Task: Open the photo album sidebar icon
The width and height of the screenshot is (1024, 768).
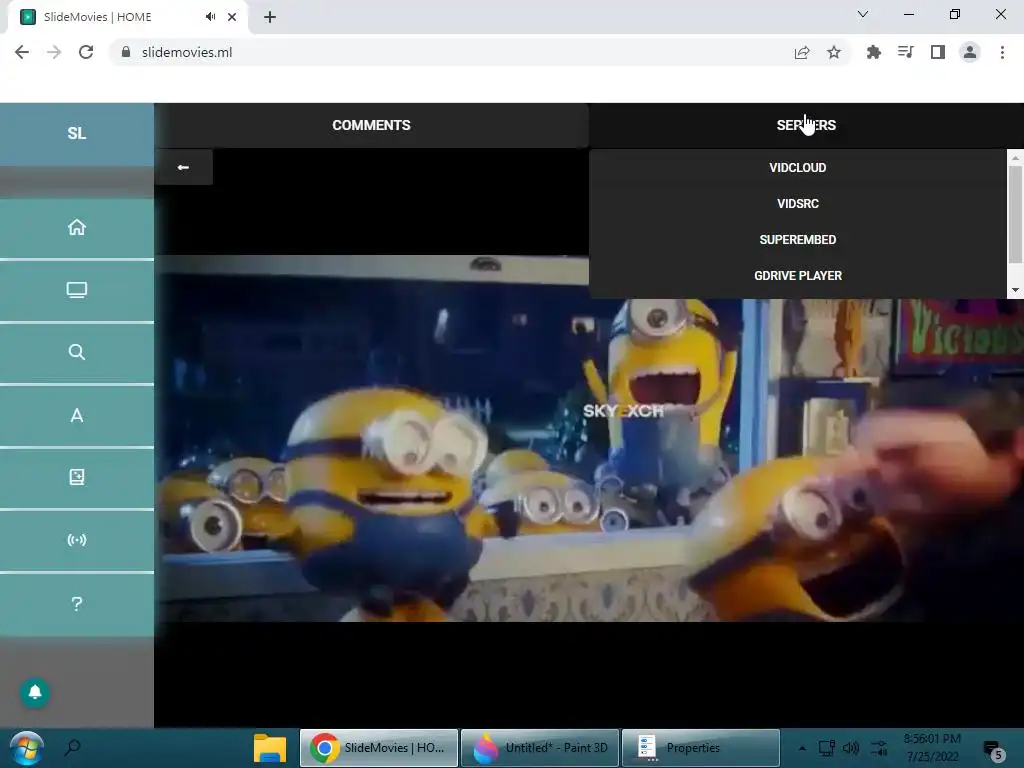Action: 76,477
